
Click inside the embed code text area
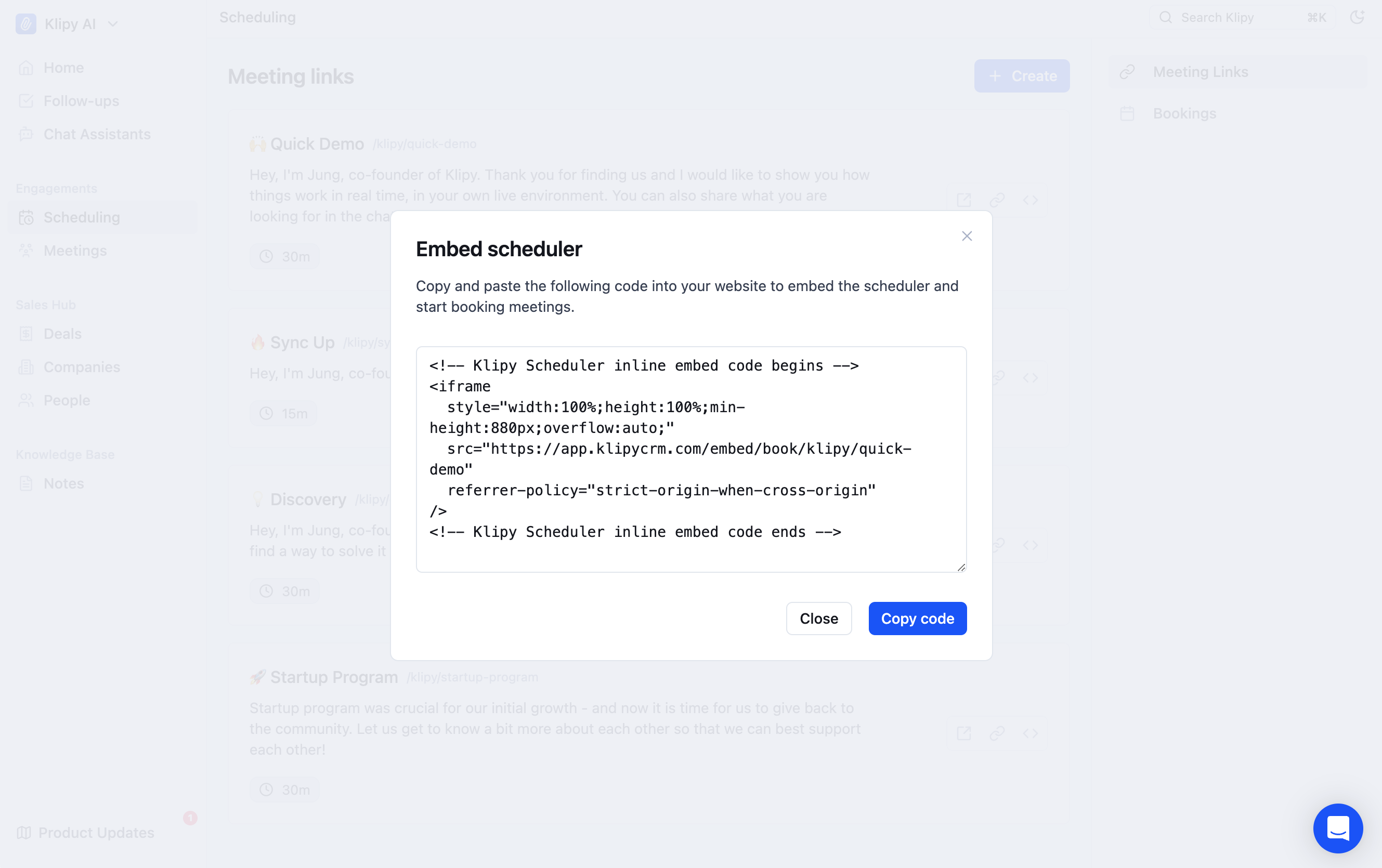coord(691,459)
